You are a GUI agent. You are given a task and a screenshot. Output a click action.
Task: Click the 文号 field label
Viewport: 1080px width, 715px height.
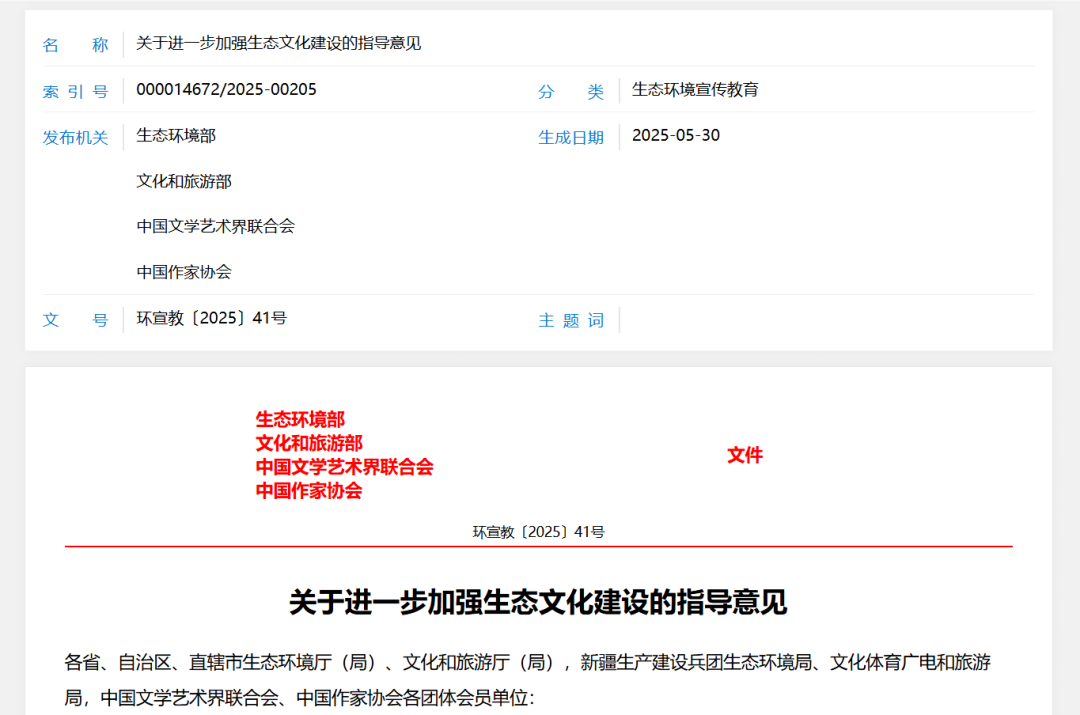75,320
